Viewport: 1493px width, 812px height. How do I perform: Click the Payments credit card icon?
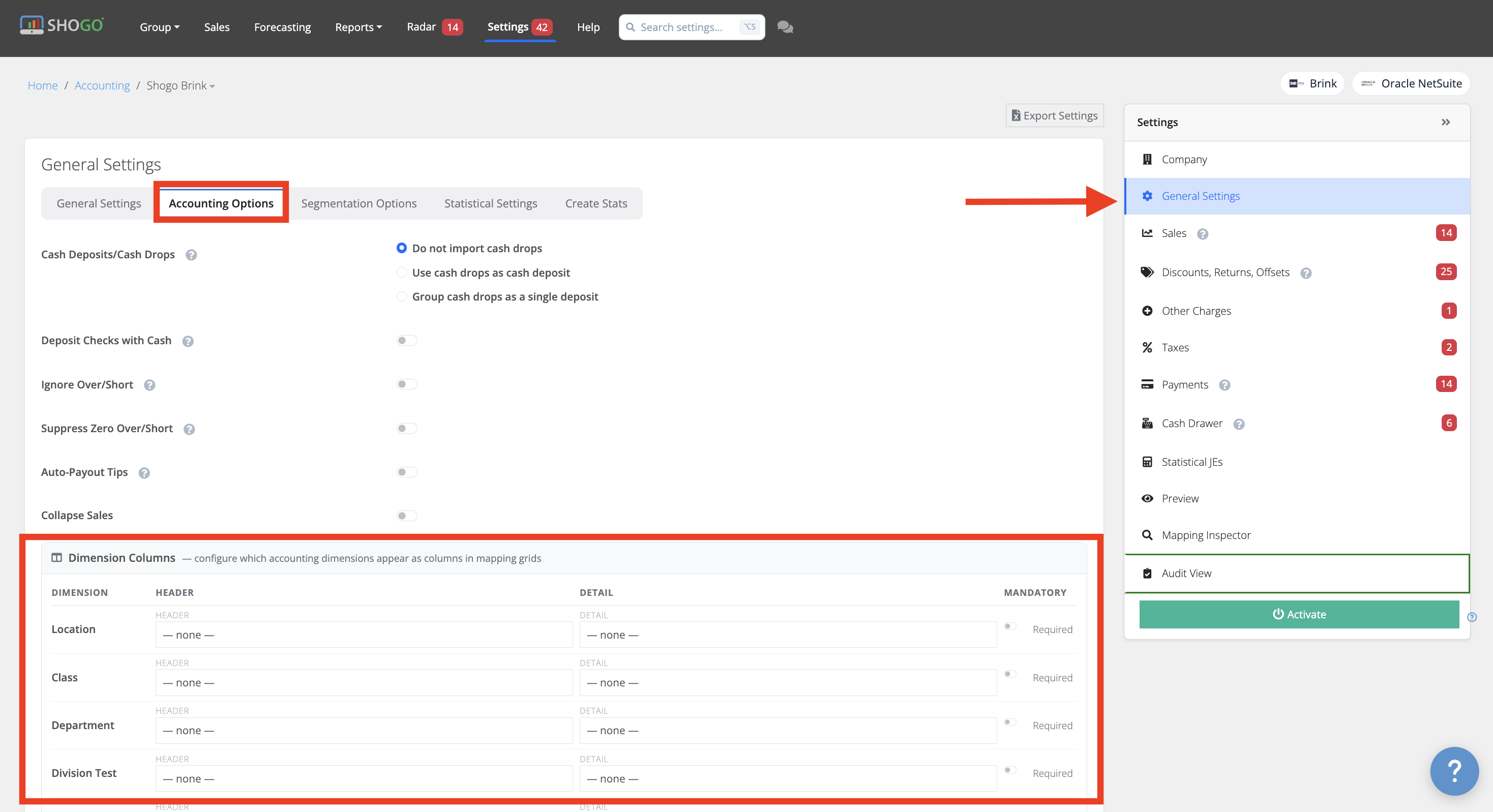(1147, 384)
